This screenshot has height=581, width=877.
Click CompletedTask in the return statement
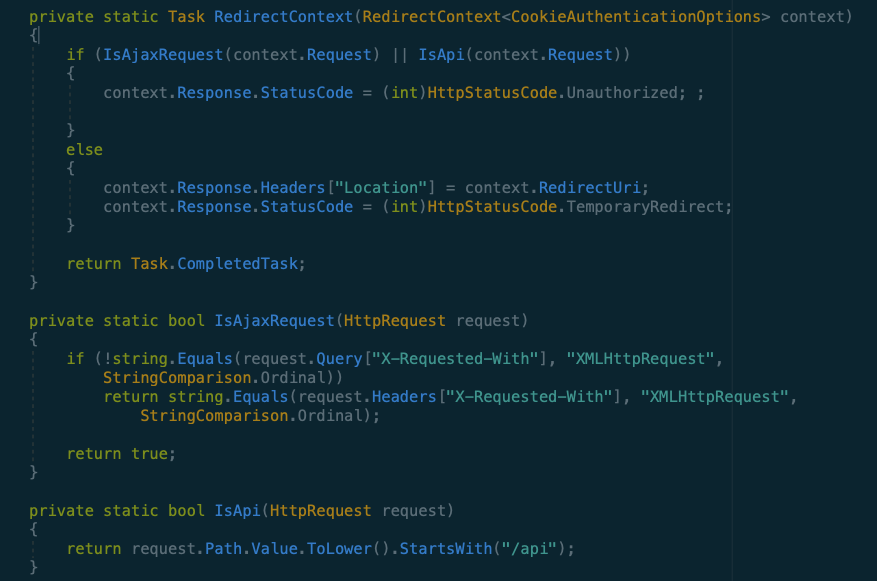coord(238,264)
